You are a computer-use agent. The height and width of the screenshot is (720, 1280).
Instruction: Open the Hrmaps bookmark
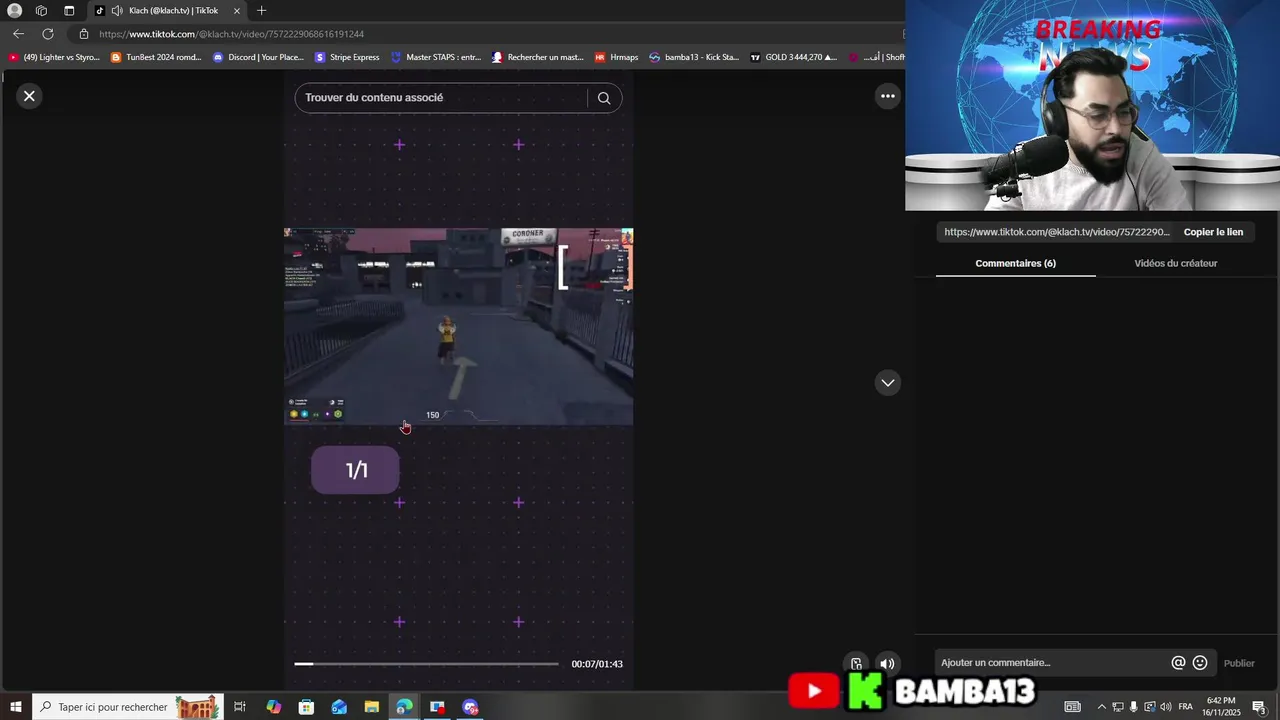[x=616, y=57]
